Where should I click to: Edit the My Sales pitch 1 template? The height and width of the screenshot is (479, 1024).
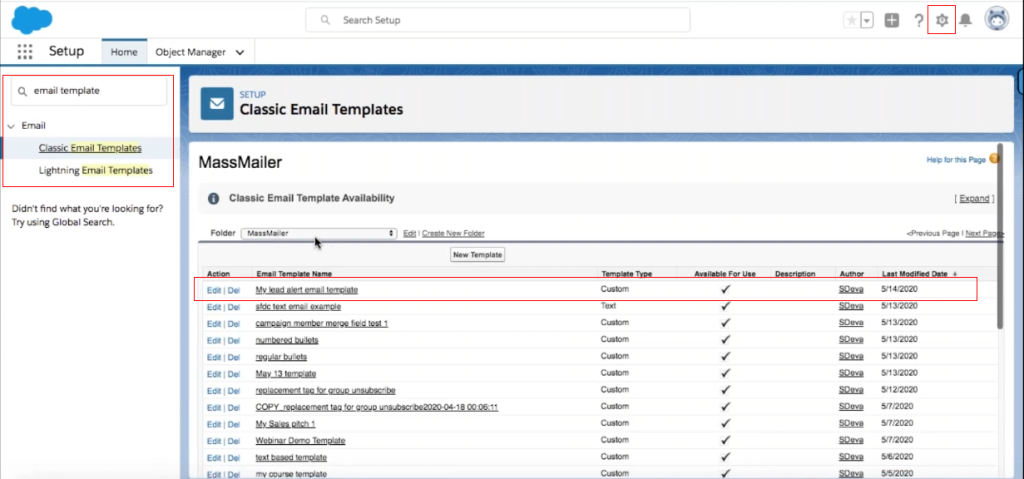coord(214,424)
